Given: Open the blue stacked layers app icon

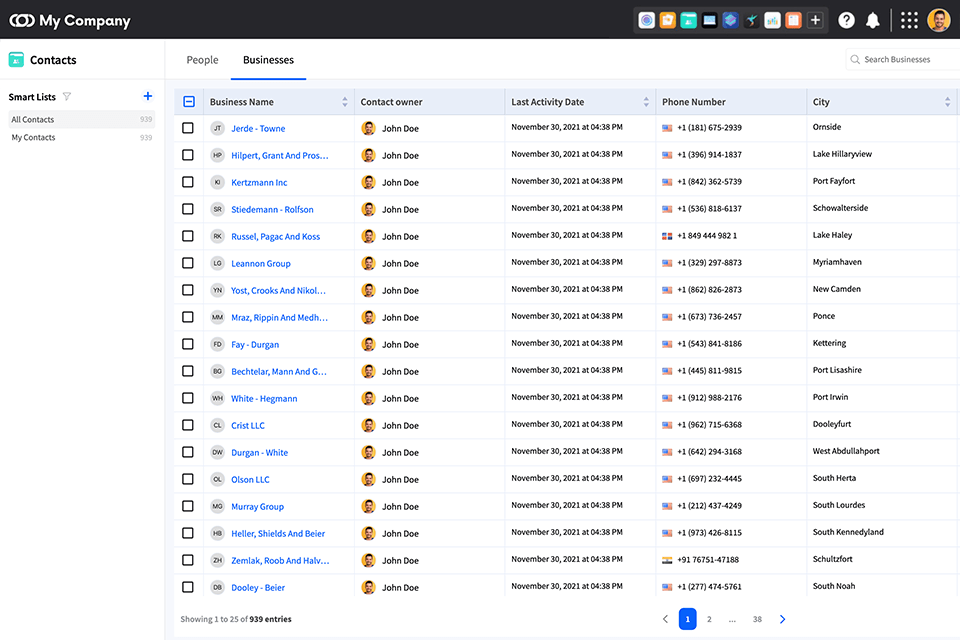Looking at the screenshot, I should [730, 20].
